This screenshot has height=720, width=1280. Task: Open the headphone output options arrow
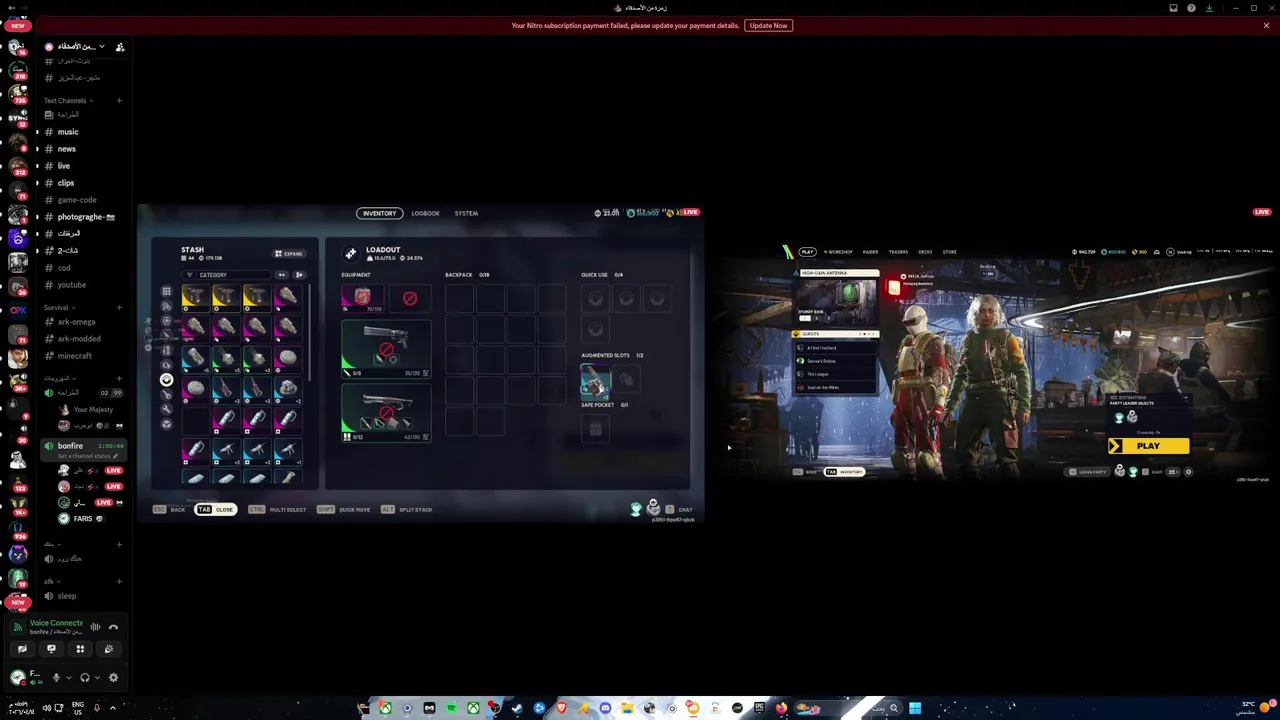click(x=97, y=678)
